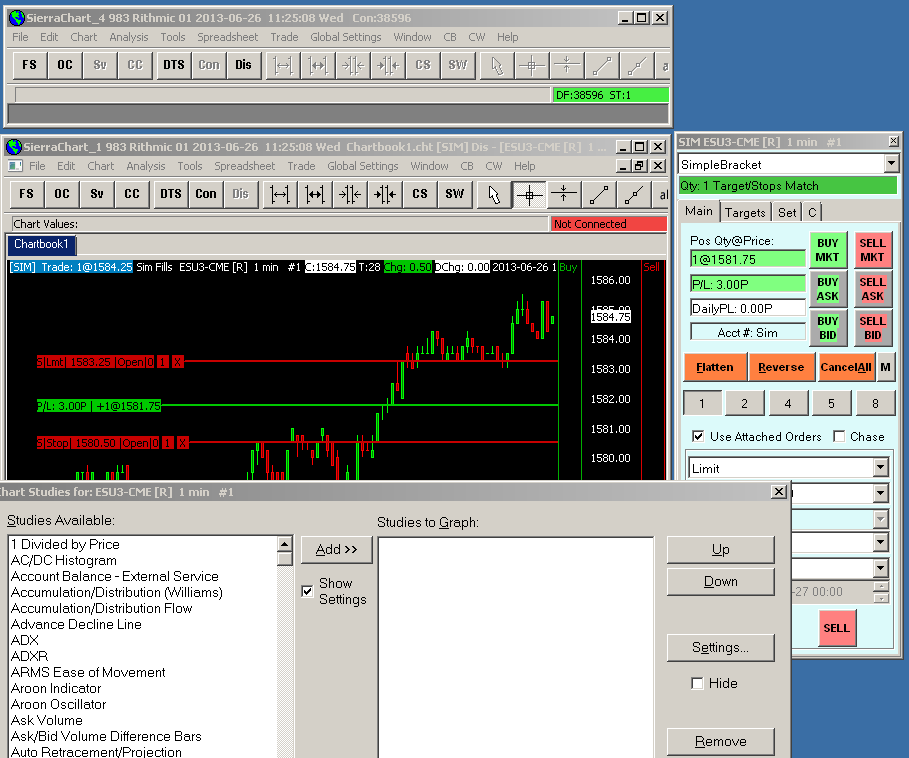Click the Add >> button
The height and width of the screenshot is (758, 909).
tap(336, 549)
